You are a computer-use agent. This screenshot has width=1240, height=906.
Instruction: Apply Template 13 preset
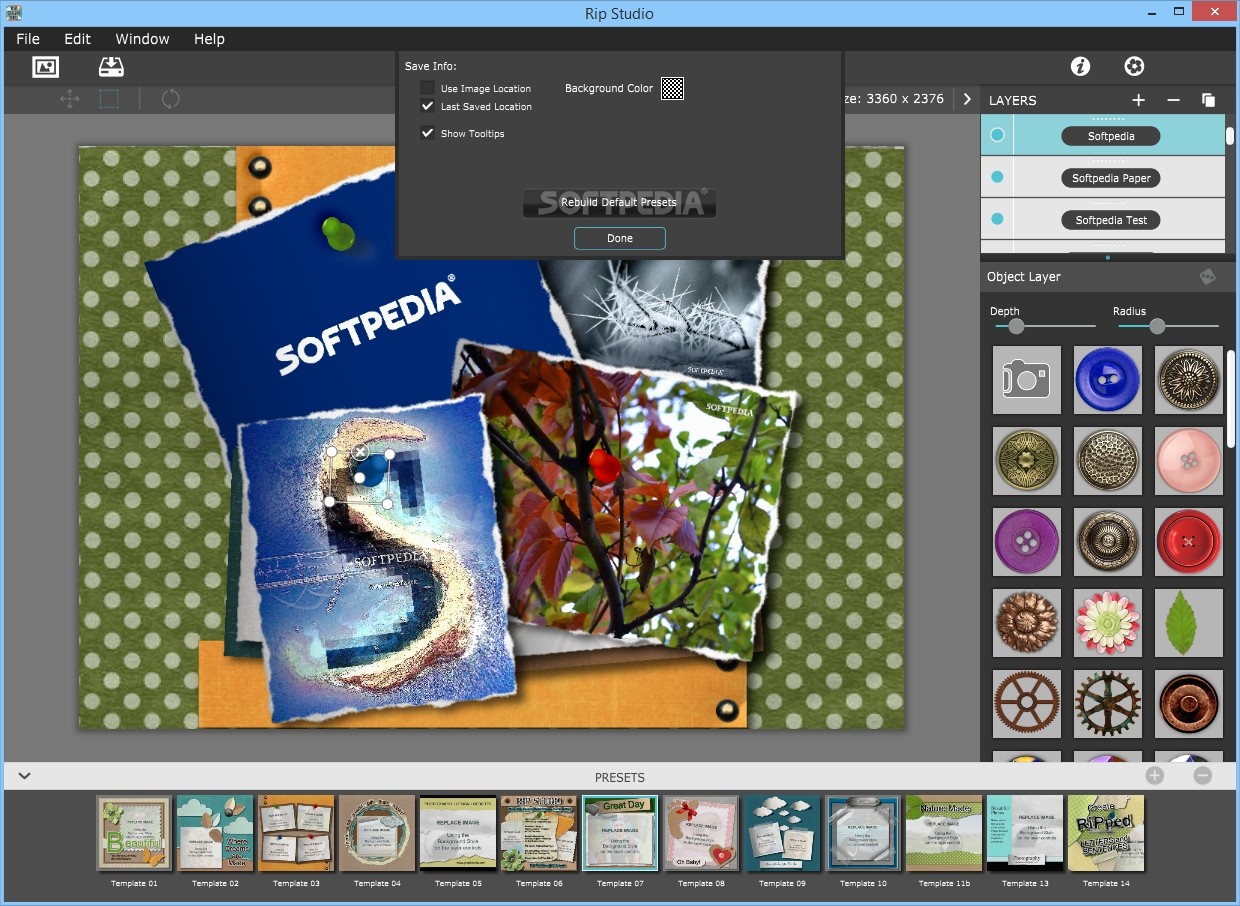1025,834
